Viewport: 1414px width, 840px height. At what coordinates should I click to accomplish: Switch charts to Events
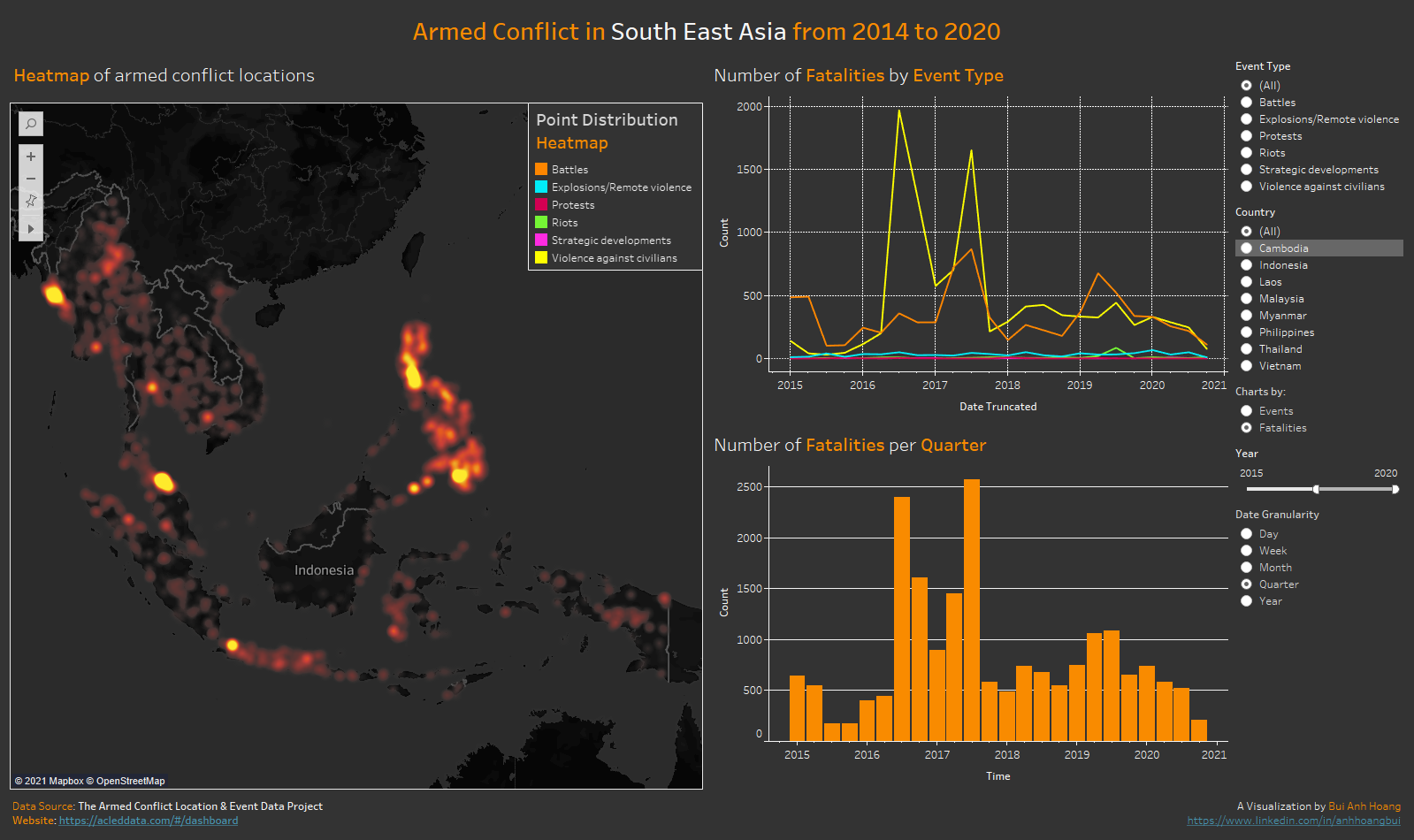[x=1246, y=411]
